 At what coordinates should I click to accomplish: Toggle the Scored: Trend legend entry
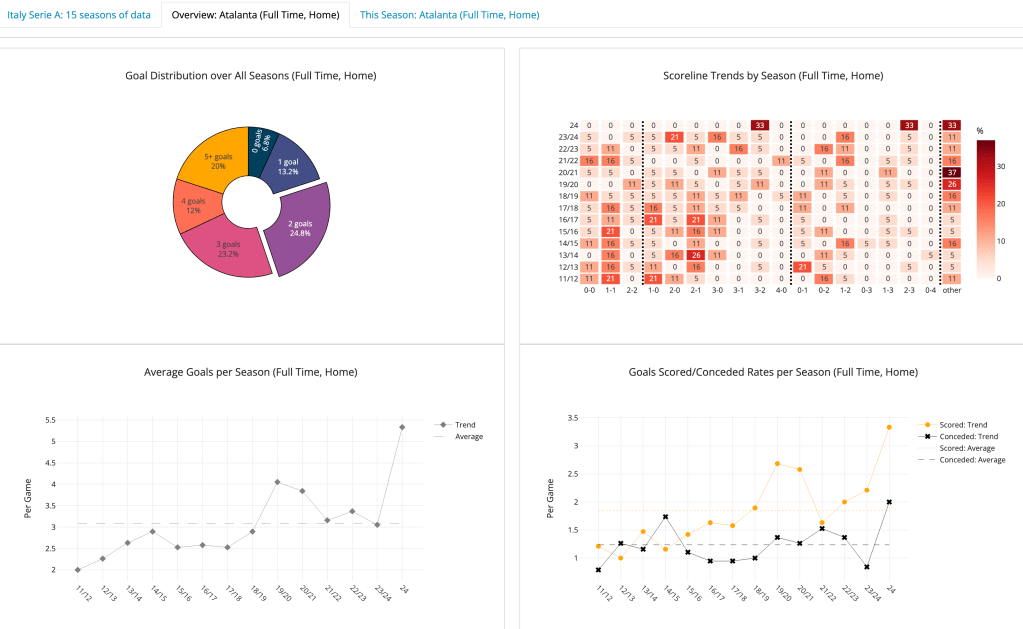coord(962,424)
